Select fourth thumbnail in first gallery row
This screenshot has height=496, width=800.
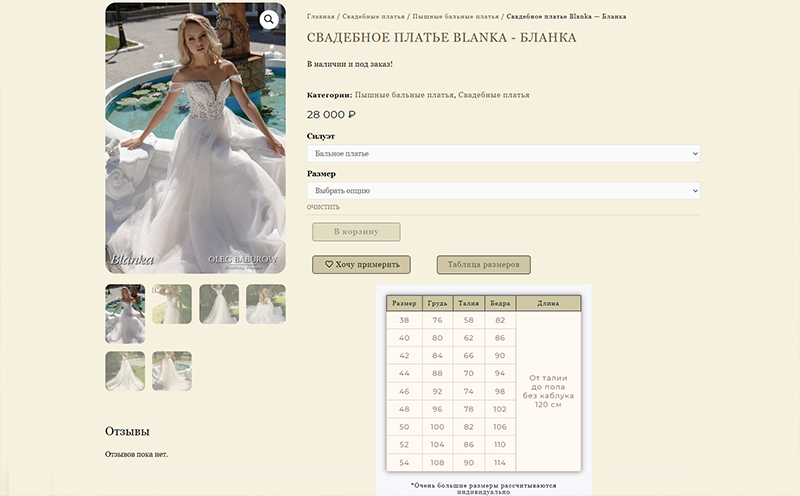pos(266,304)
